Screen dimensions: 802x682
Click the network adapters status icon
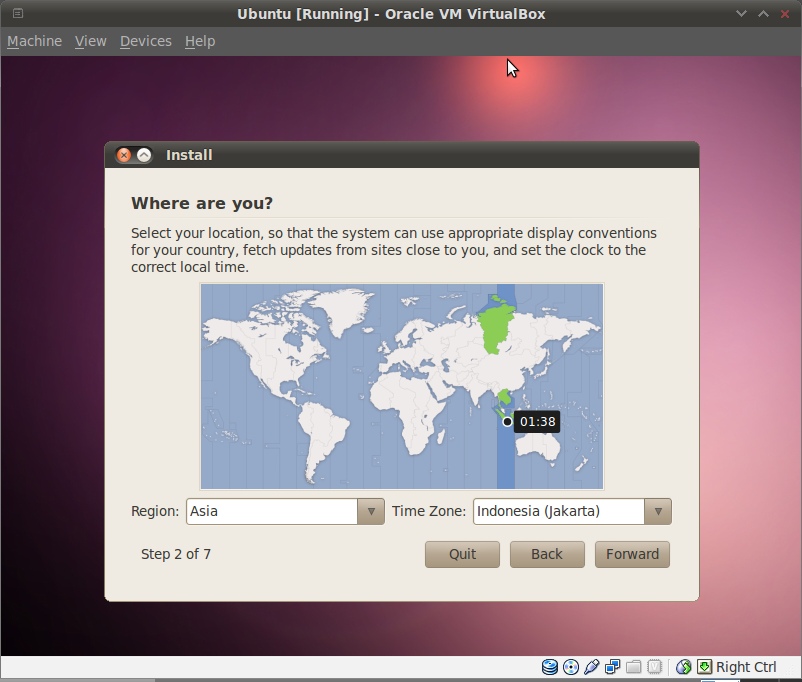coord(612,667)
